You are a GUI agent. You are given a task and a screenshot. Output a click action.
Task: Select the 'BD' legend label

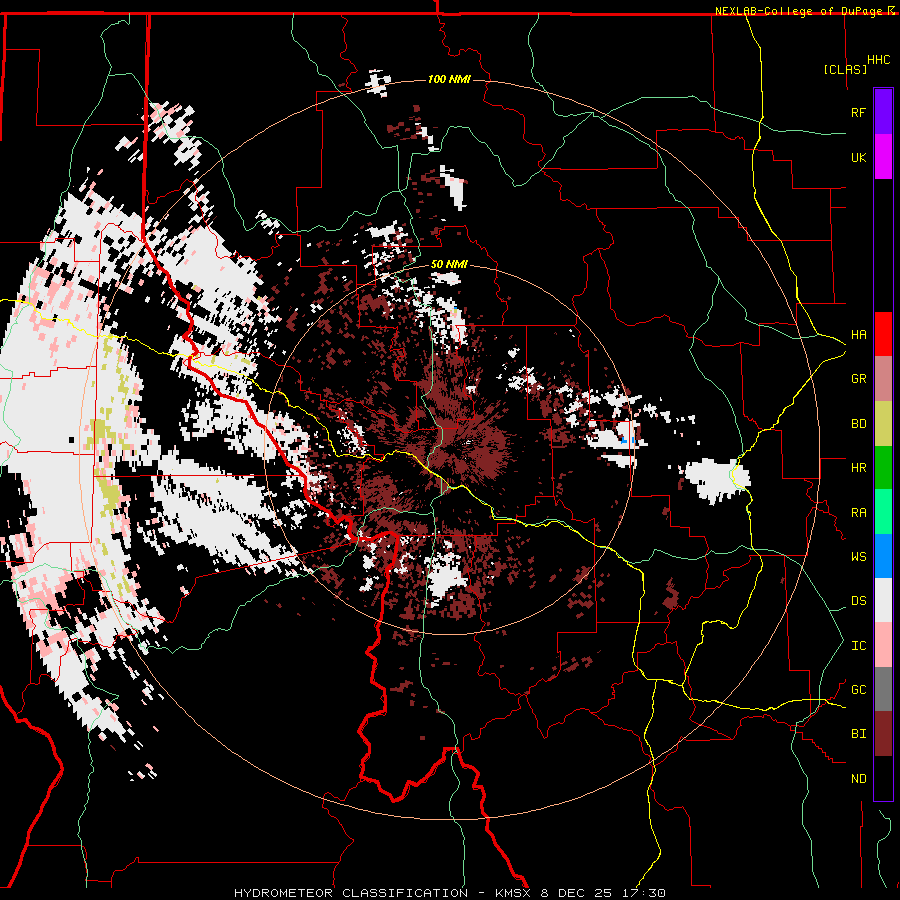pos(858,424)
